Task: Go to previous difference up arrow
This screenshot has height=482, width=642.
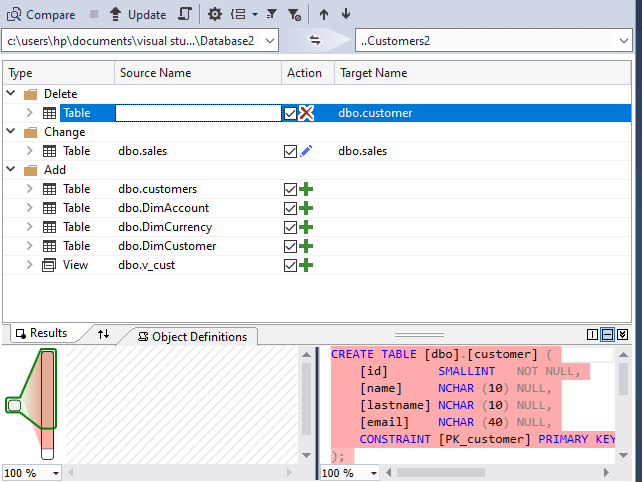Action: pyautogui.click(x=324, y=14)
